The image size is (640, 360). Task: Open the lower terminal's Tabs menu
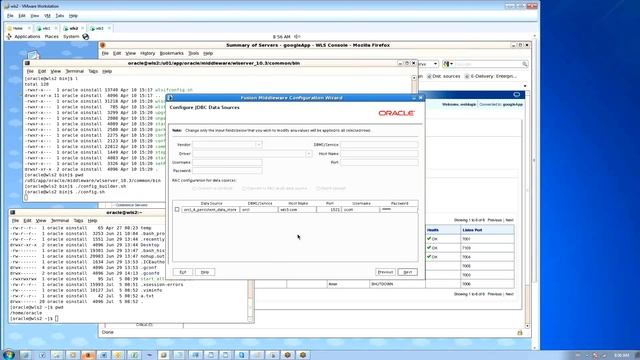tap(78, 221)
